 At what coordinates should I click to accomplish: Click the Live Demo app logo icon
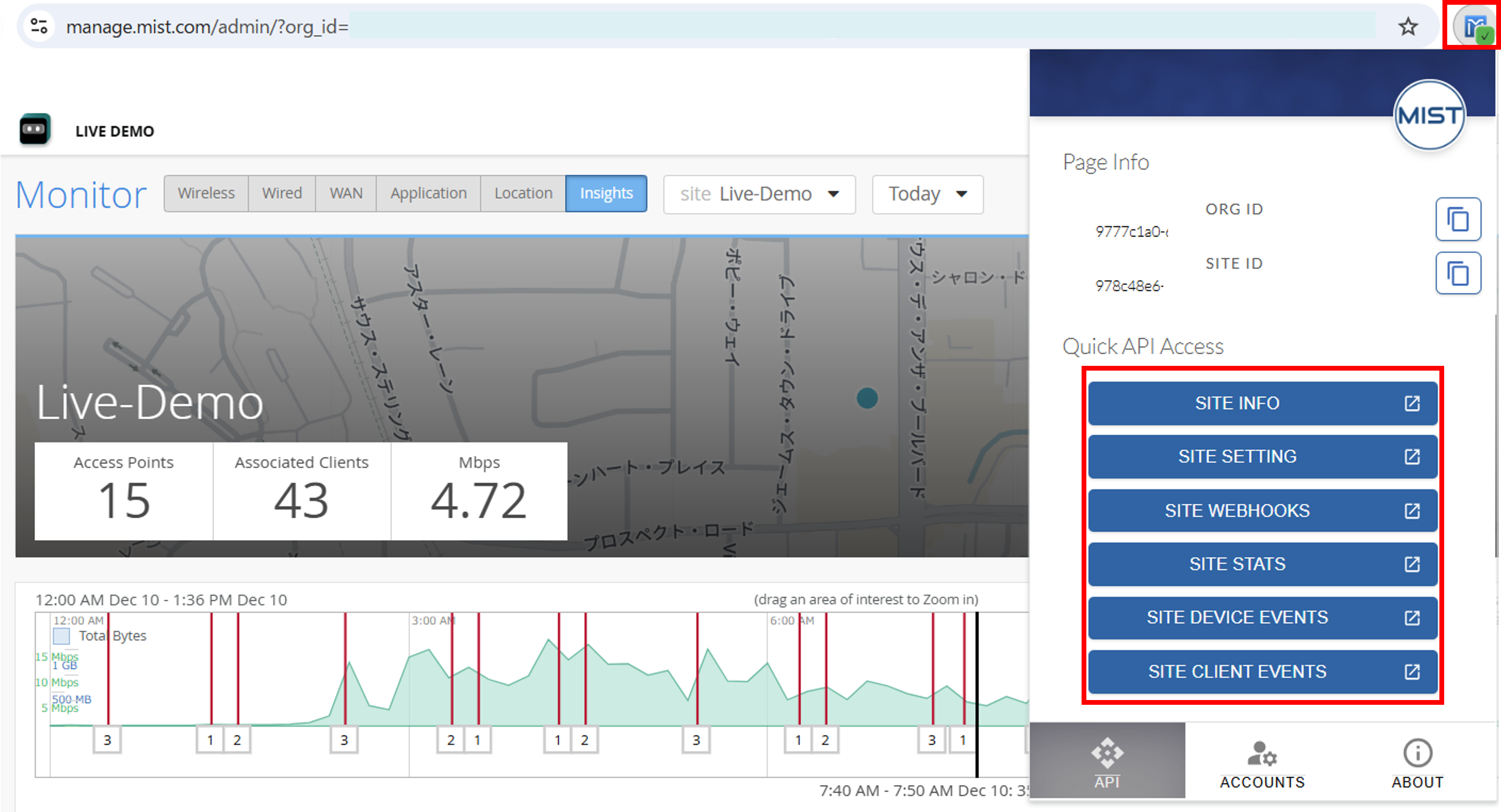34,129
